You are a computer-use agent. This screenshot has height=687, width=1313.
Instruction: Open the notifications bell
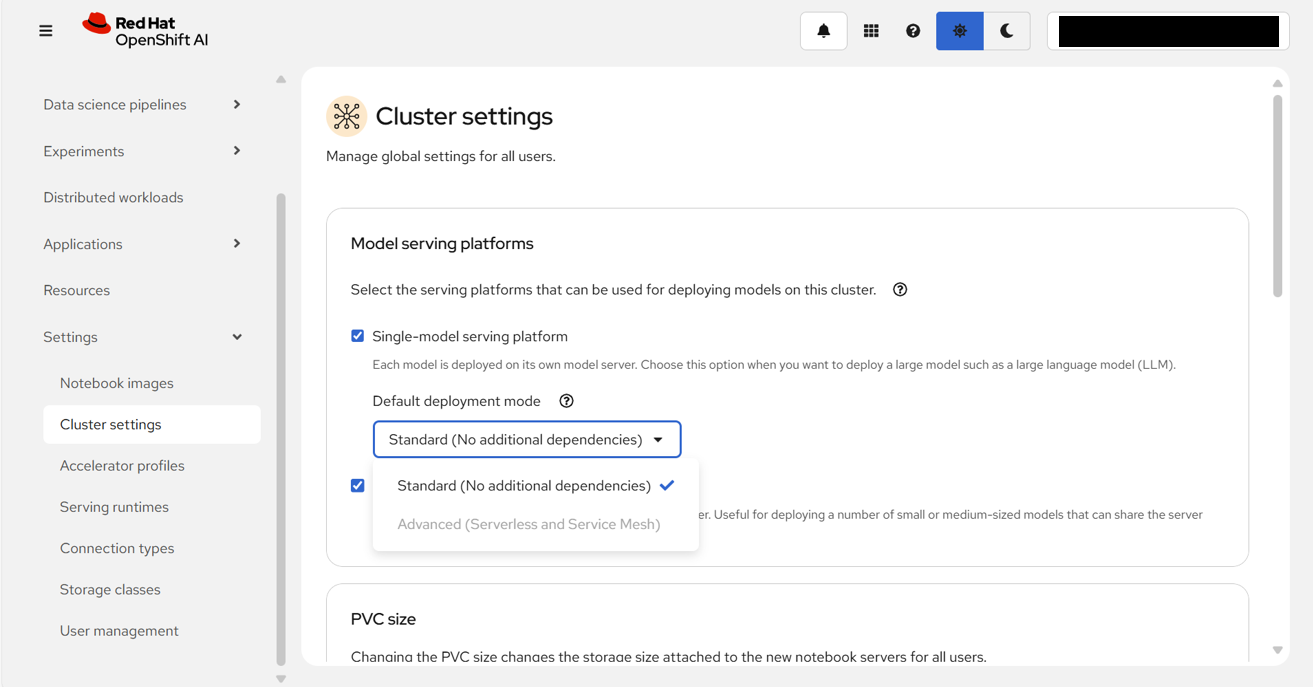[x=824, y=31]
